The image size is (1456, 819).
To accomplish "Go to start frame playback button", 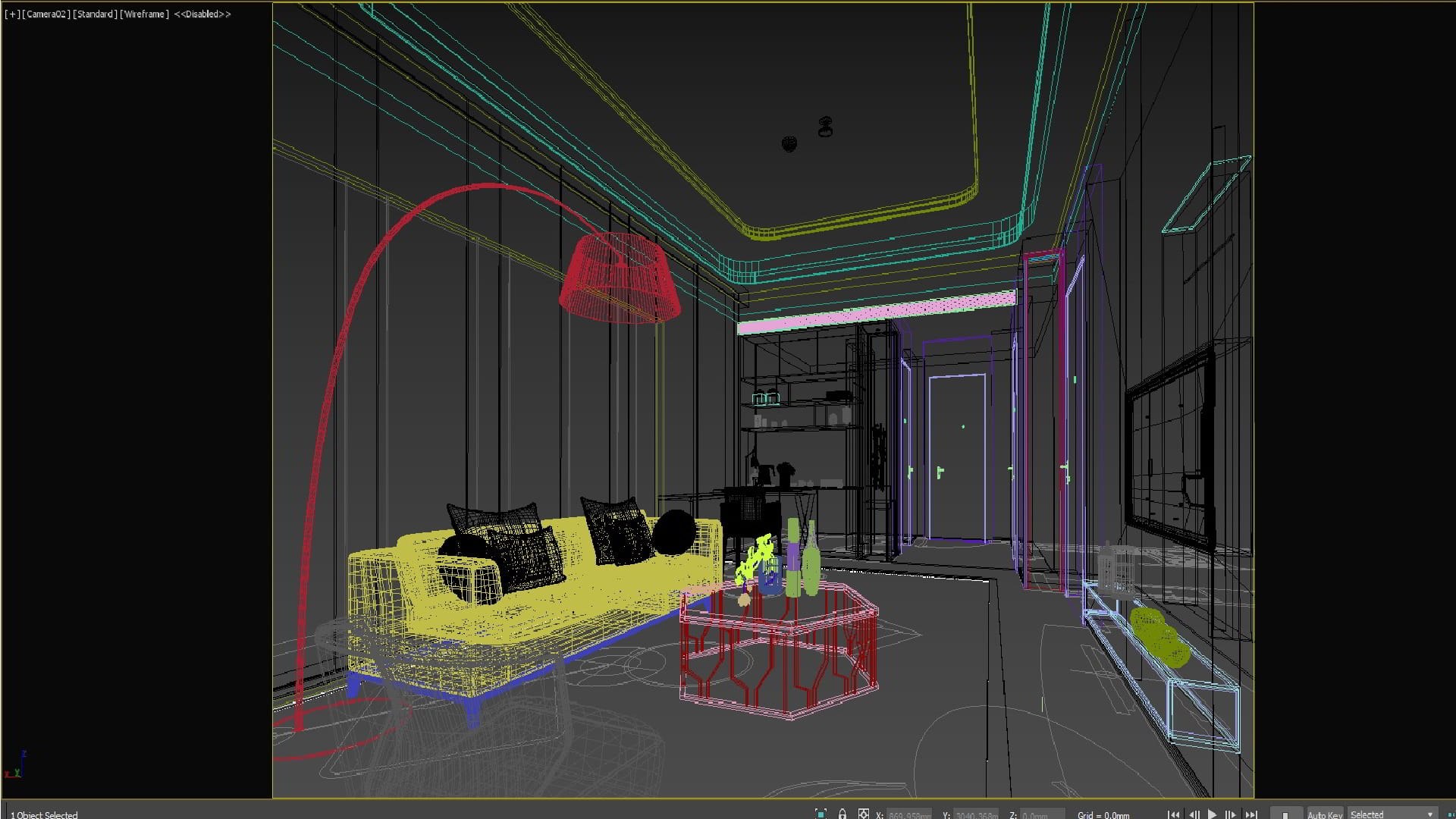I will tap(1174, 814).
